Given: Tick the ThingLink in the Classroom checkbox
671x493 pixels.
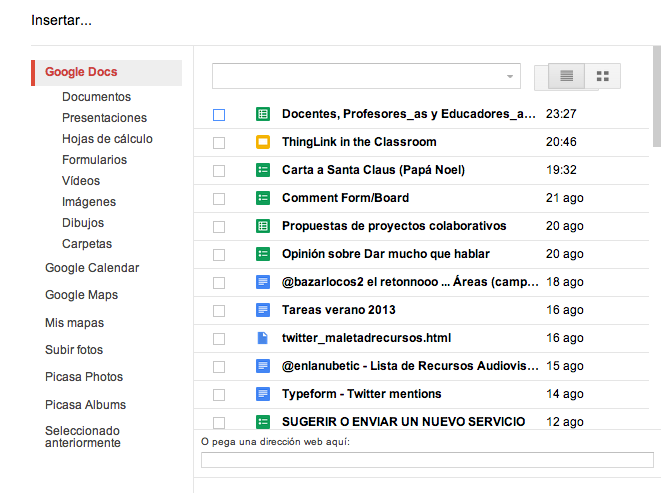Looking at the screenshot, I should click(x=219, y=143).
